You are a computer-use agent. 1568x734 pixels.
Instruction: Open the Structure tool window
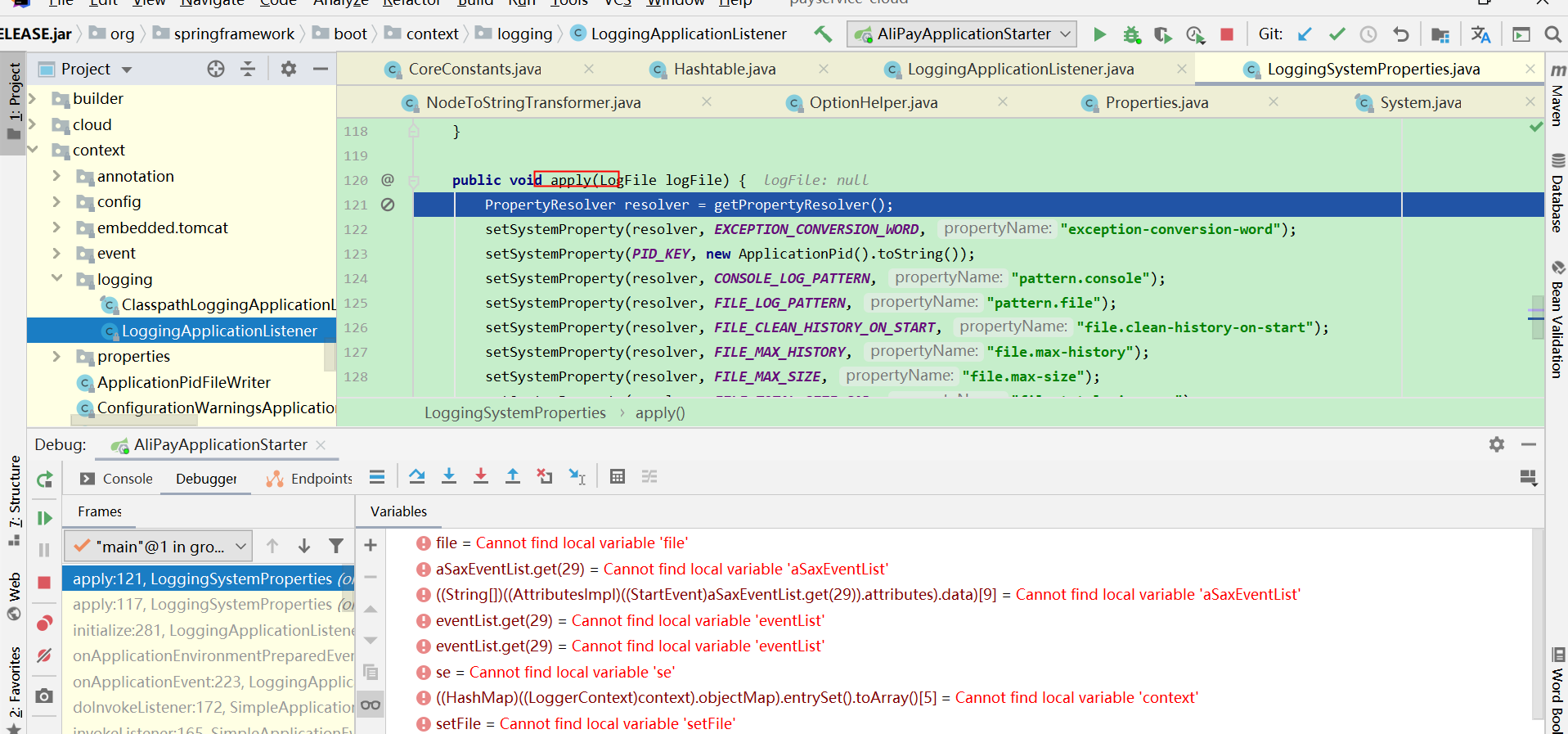point(15,500)
